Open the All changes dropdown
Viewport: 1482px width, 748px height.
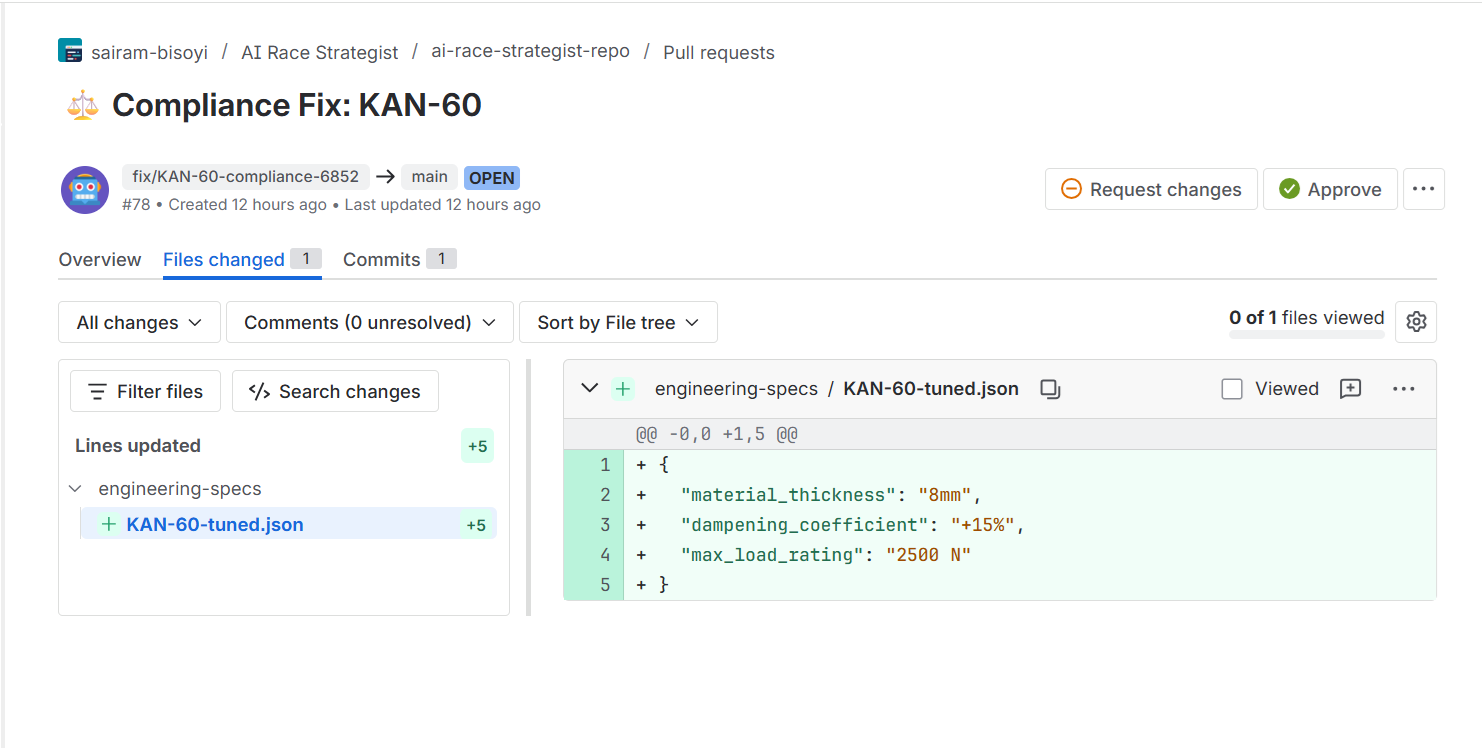pos(138,321)
